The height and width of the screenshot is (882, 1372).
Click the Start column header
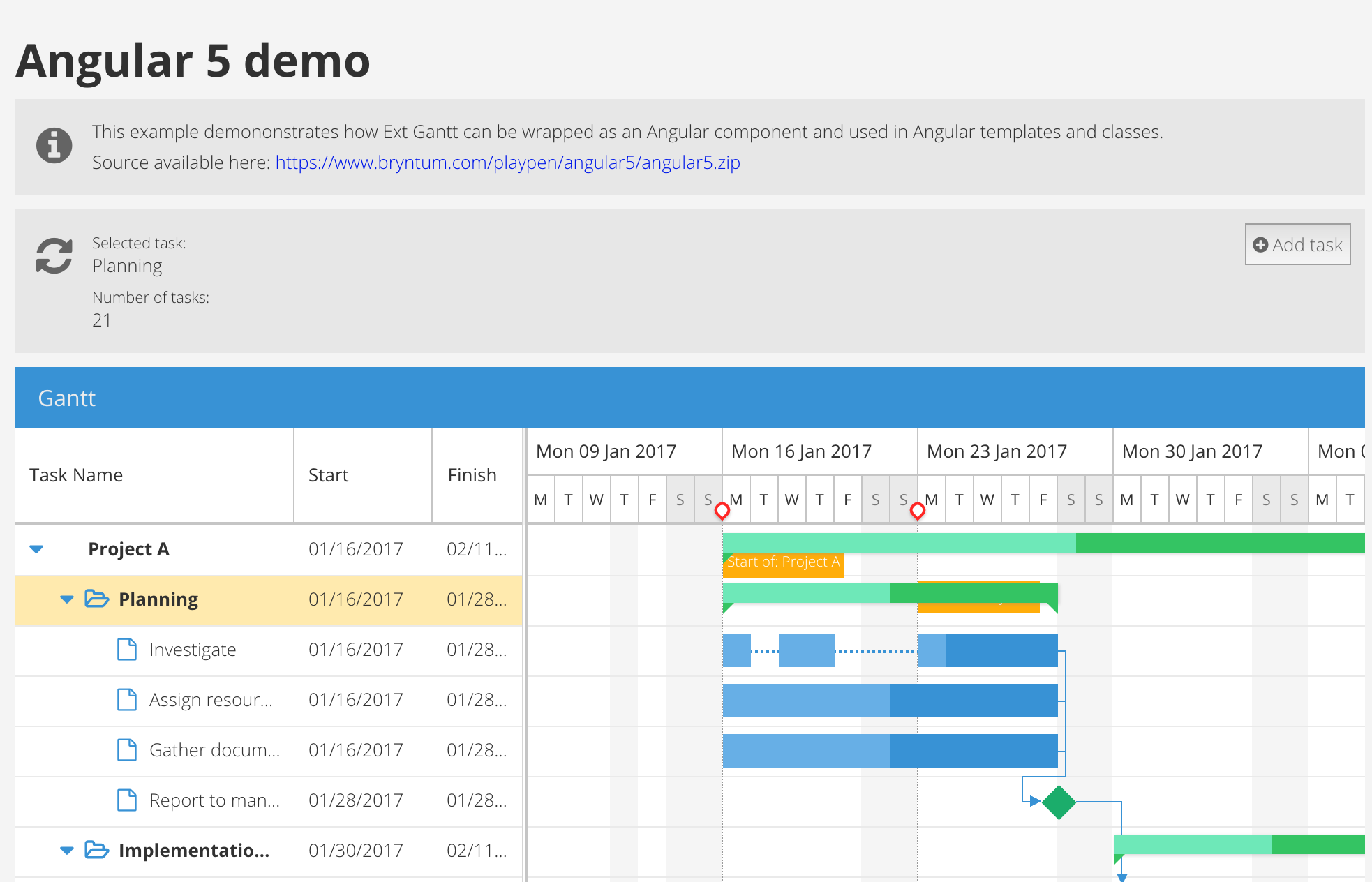328,474
